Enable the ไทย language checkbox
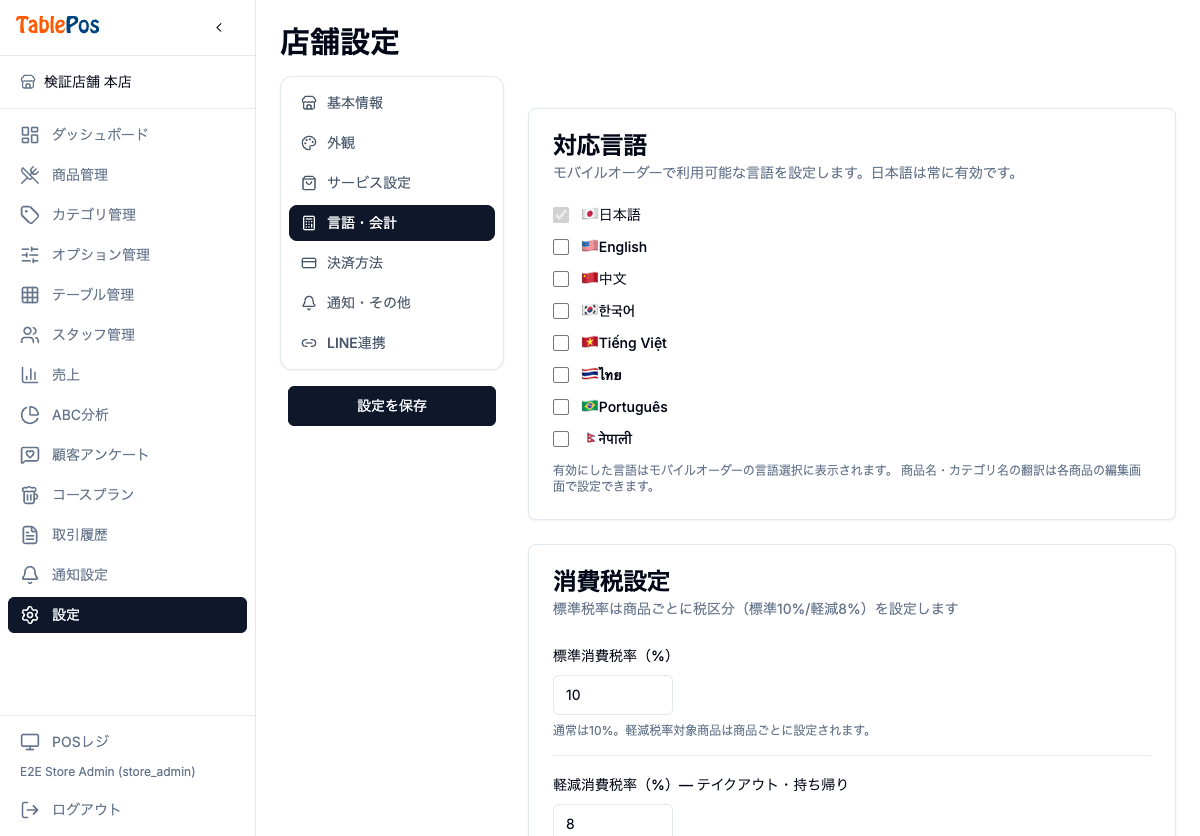 pyautogui.click(x=561, y=375)
